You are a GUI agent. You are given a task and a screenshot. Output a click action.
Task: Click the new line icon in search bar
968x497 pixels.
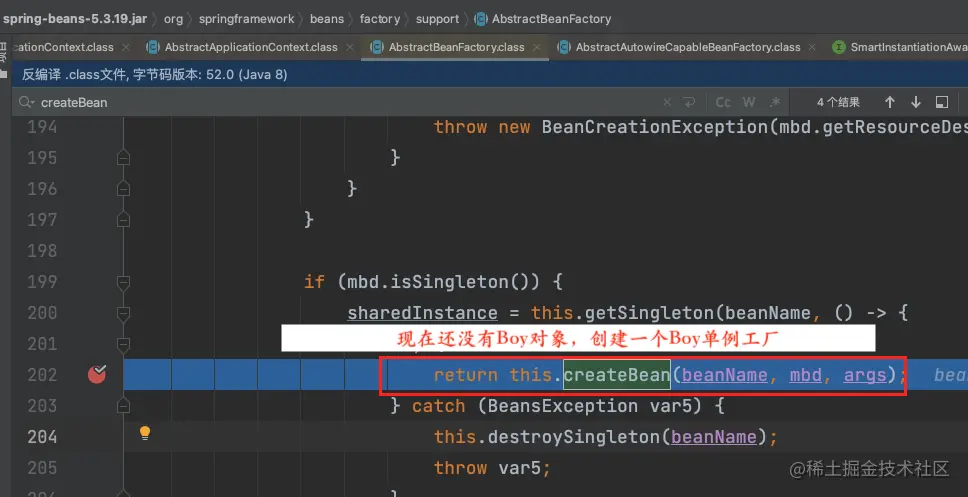(689, 102)
